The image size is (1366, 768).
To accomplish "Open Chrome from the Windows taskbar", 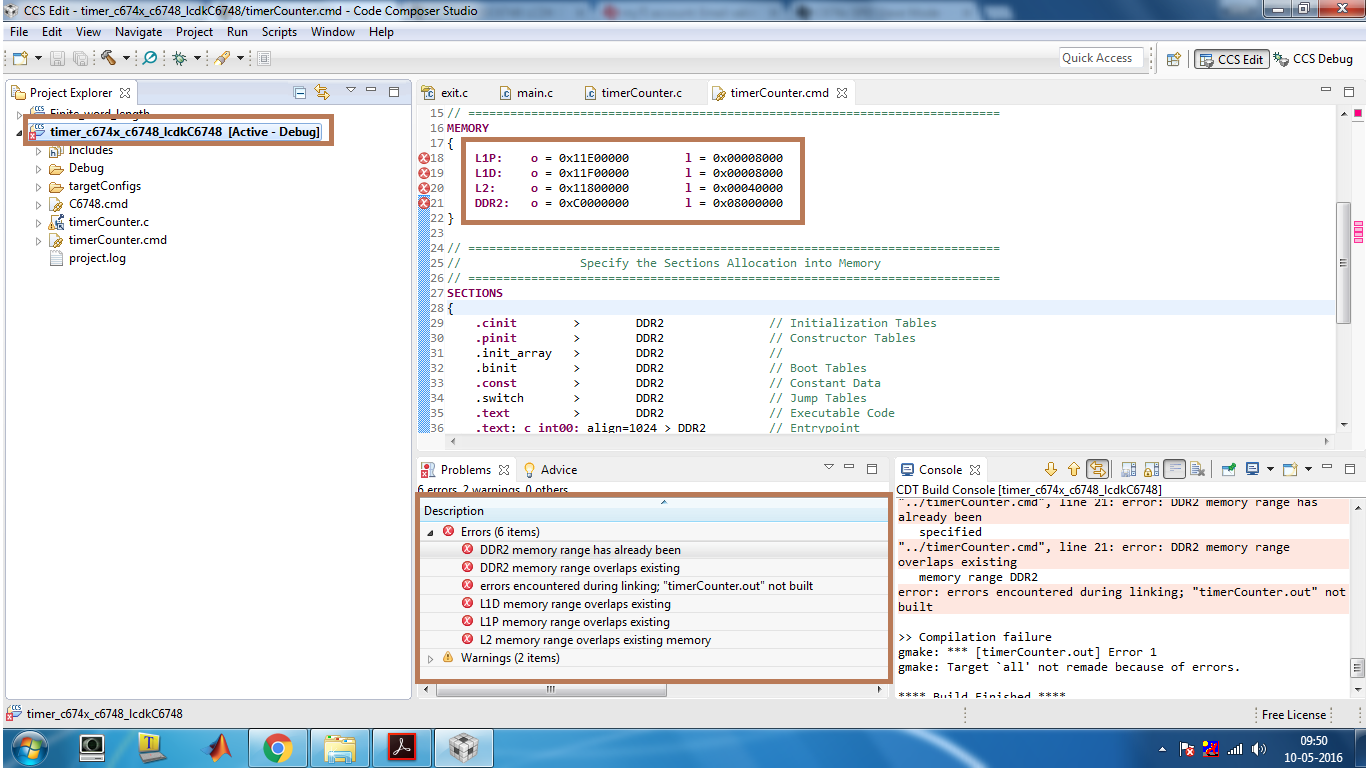I will coord(277,748).
